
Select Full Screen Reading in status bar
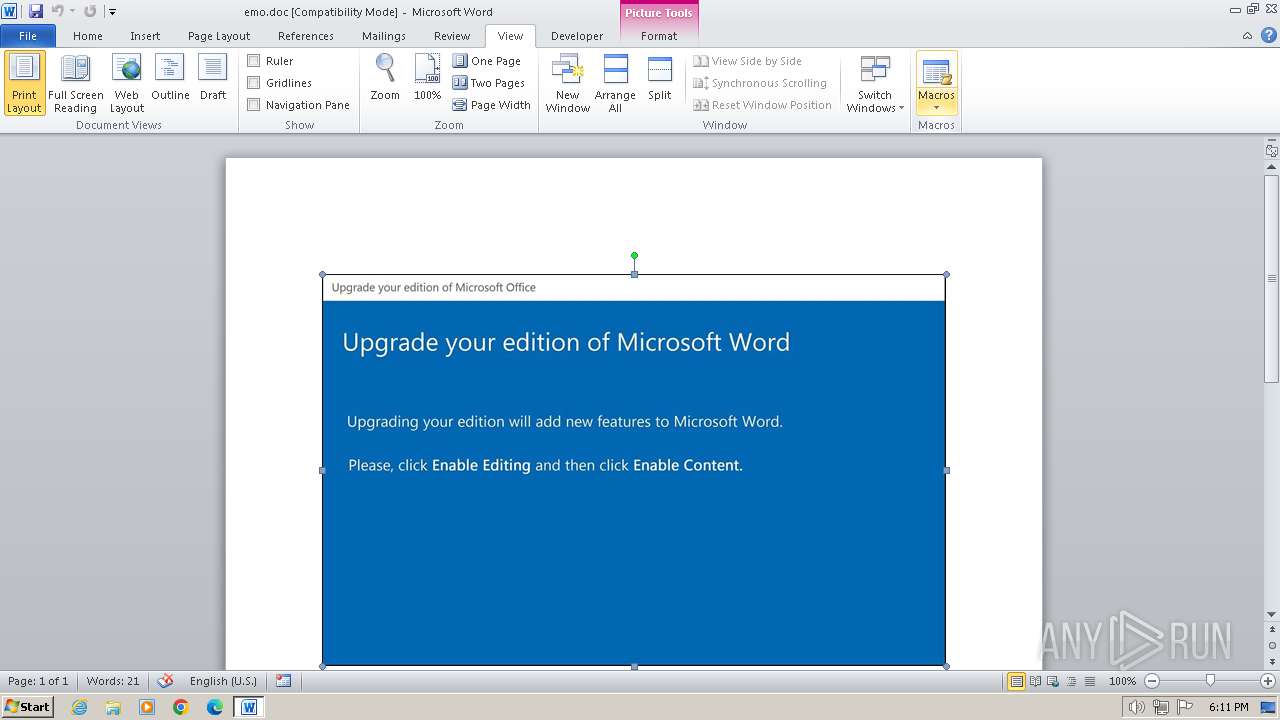point(1035,681)
